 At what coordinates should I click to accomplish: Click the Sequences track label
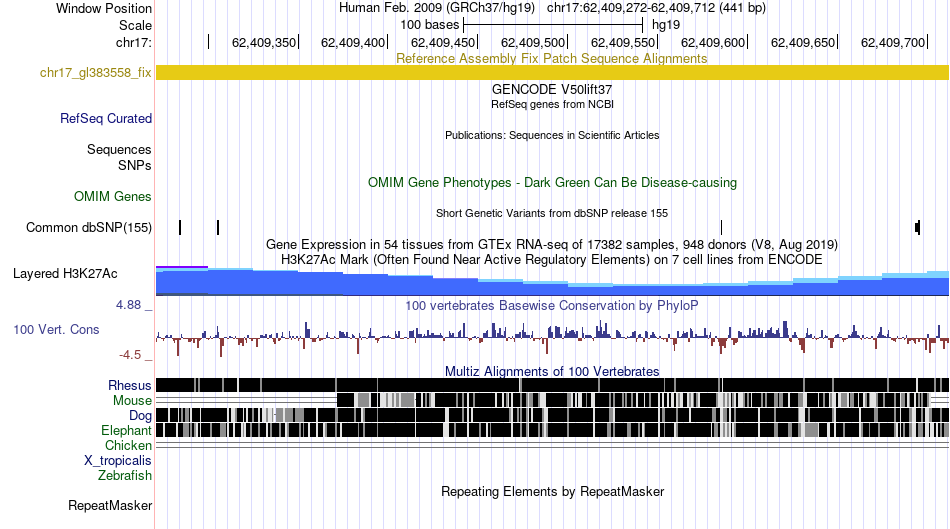(x=119, y=149)
